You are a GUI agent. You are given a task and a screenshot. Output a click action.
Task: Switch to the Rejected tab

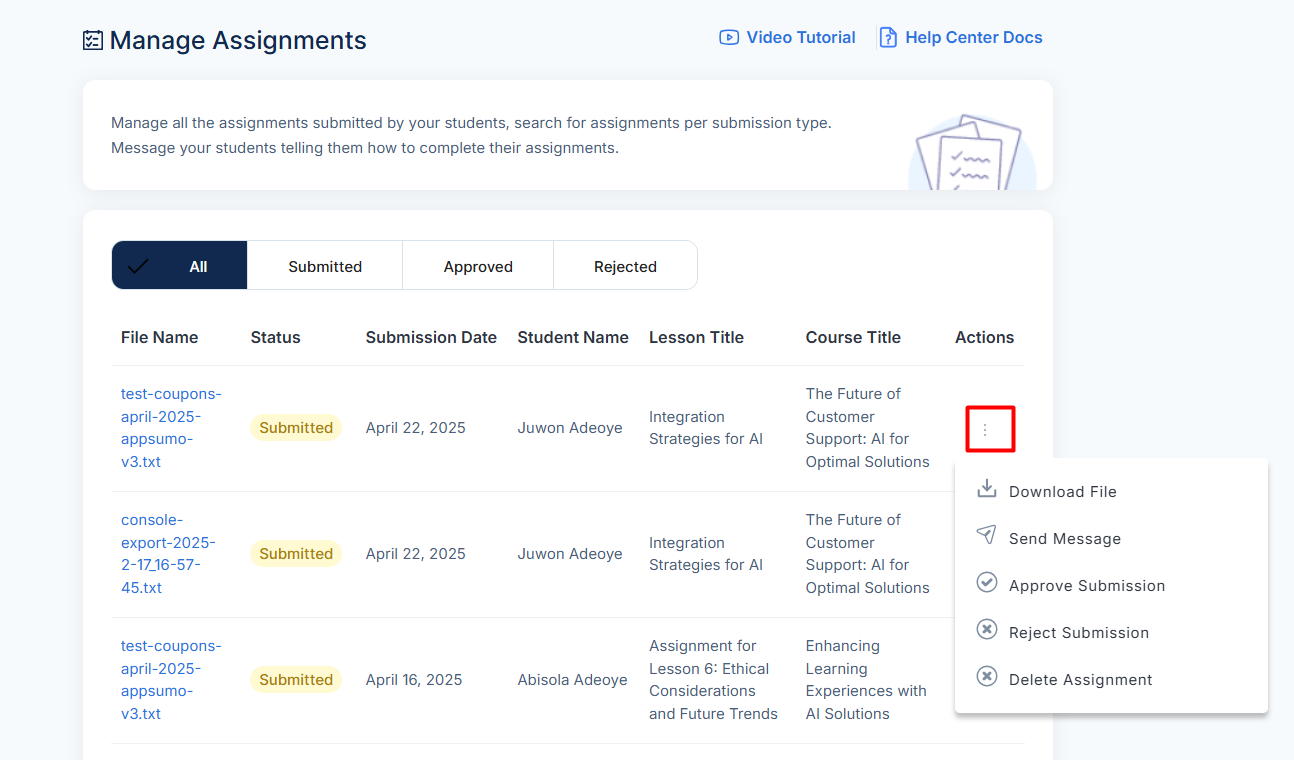[x=625, y=266]
